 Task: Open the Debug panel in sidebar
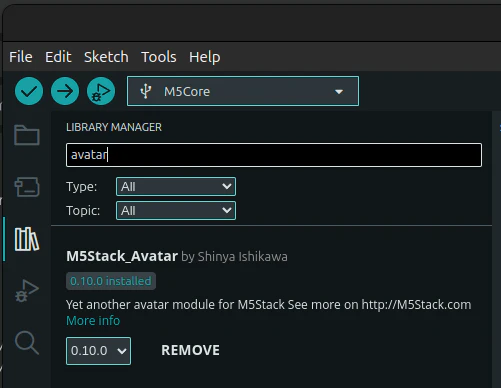[27, 291]
